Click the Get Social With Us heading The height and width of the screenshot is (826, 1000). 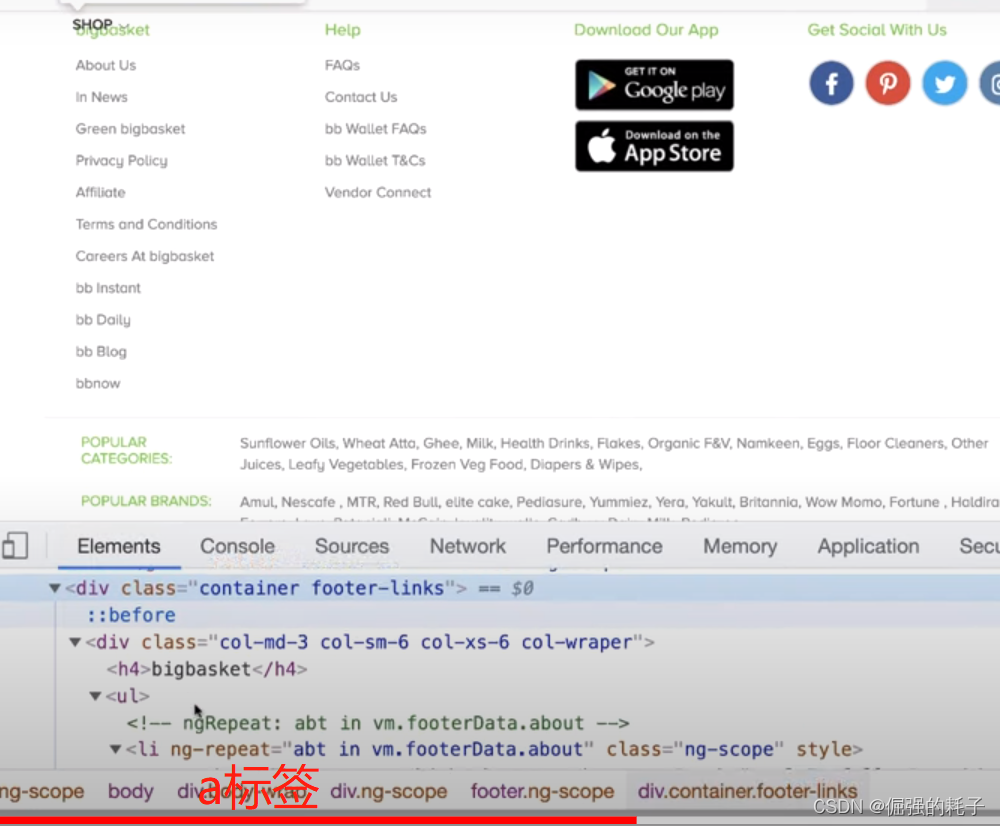[x=877, y=30]
